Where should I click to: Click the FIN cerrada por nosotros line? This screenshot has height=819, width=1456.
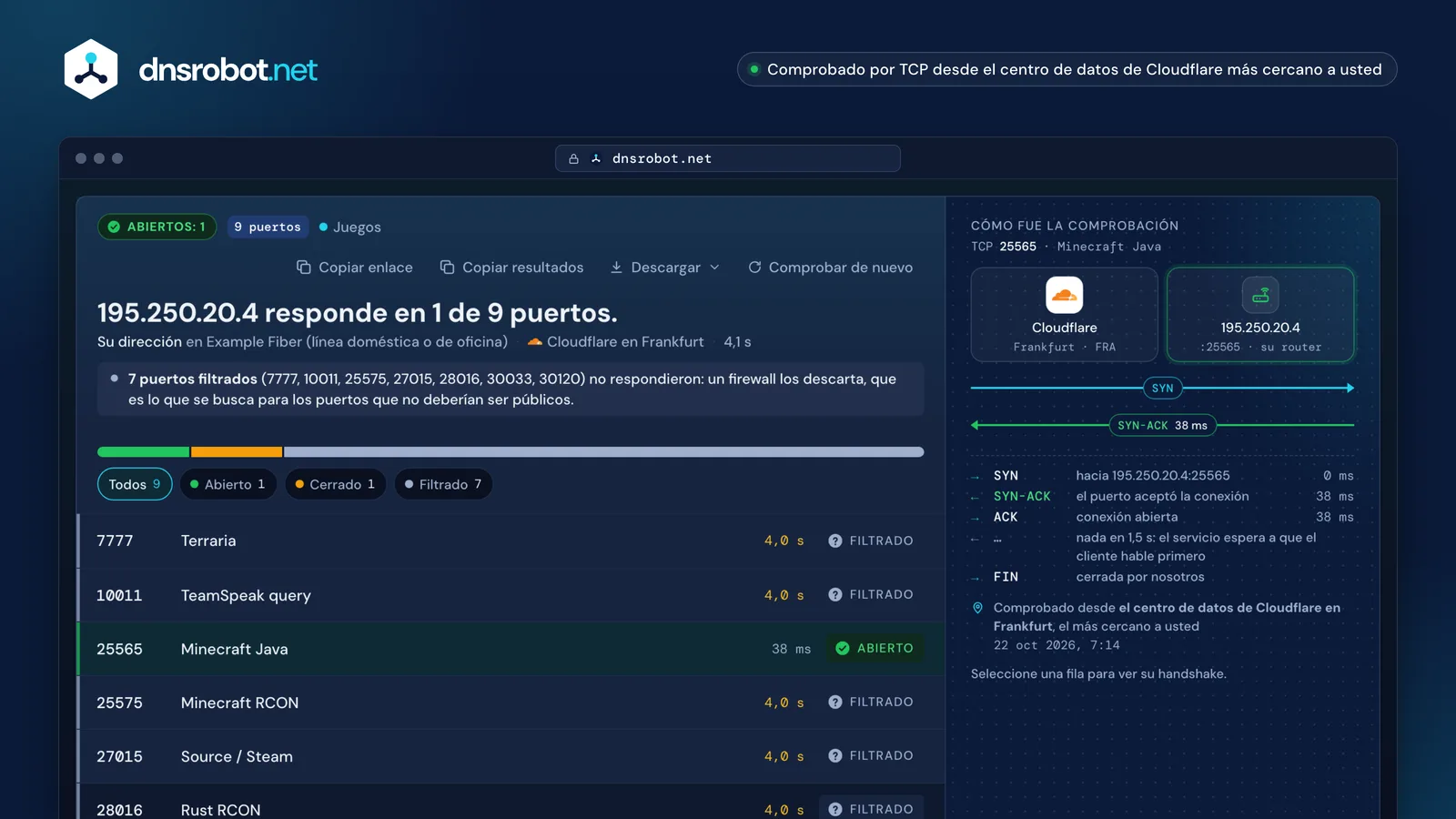(1162, 577)
